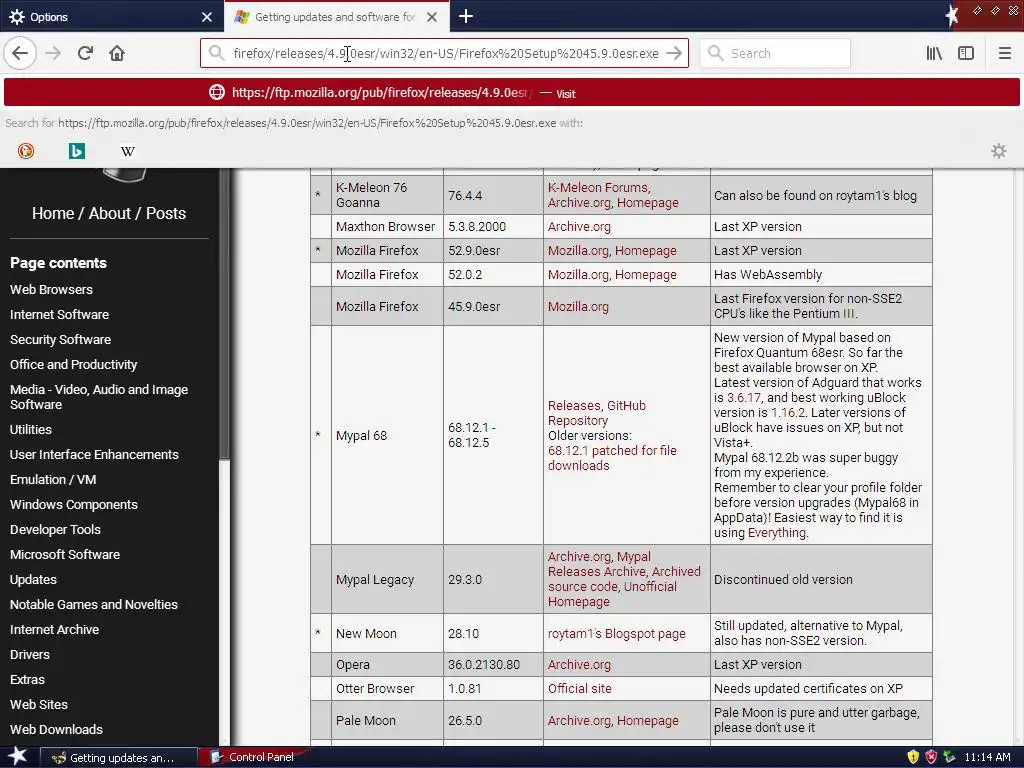The width and height of the screenshot is (1024, 768).
Task: Open User Interface Enhancements link
Action: click(x=94, y=455)
